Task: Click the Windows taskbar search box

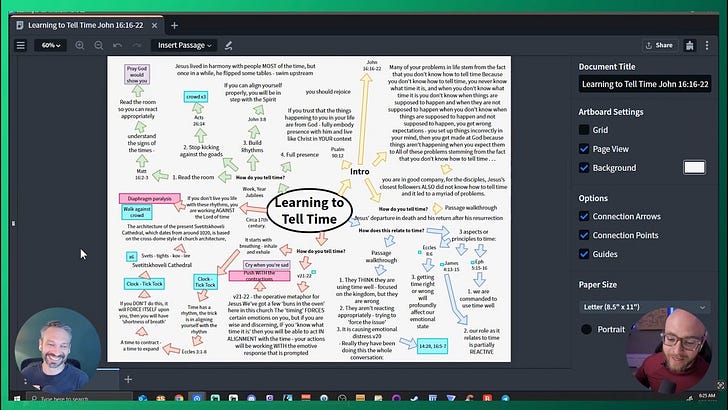Action: point(79,398)
